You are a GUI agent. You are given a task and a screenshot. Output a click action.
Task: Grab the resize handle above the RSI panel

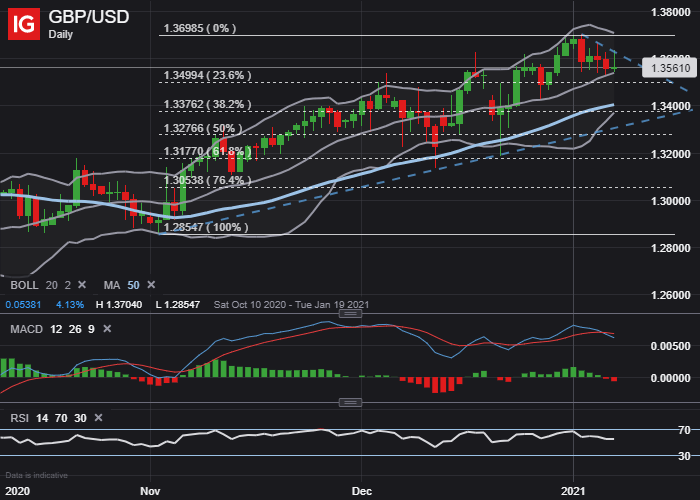[350, 402]
